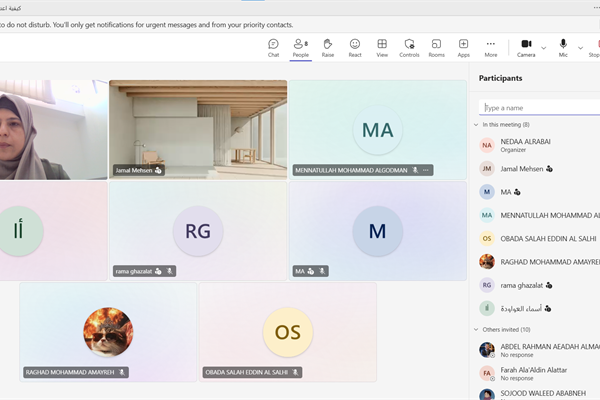Image resolution: width=600 pixels, height=400 pixels.
Task: Open the Camera options dropdown arrow
Action: click(x=543, y=48)
